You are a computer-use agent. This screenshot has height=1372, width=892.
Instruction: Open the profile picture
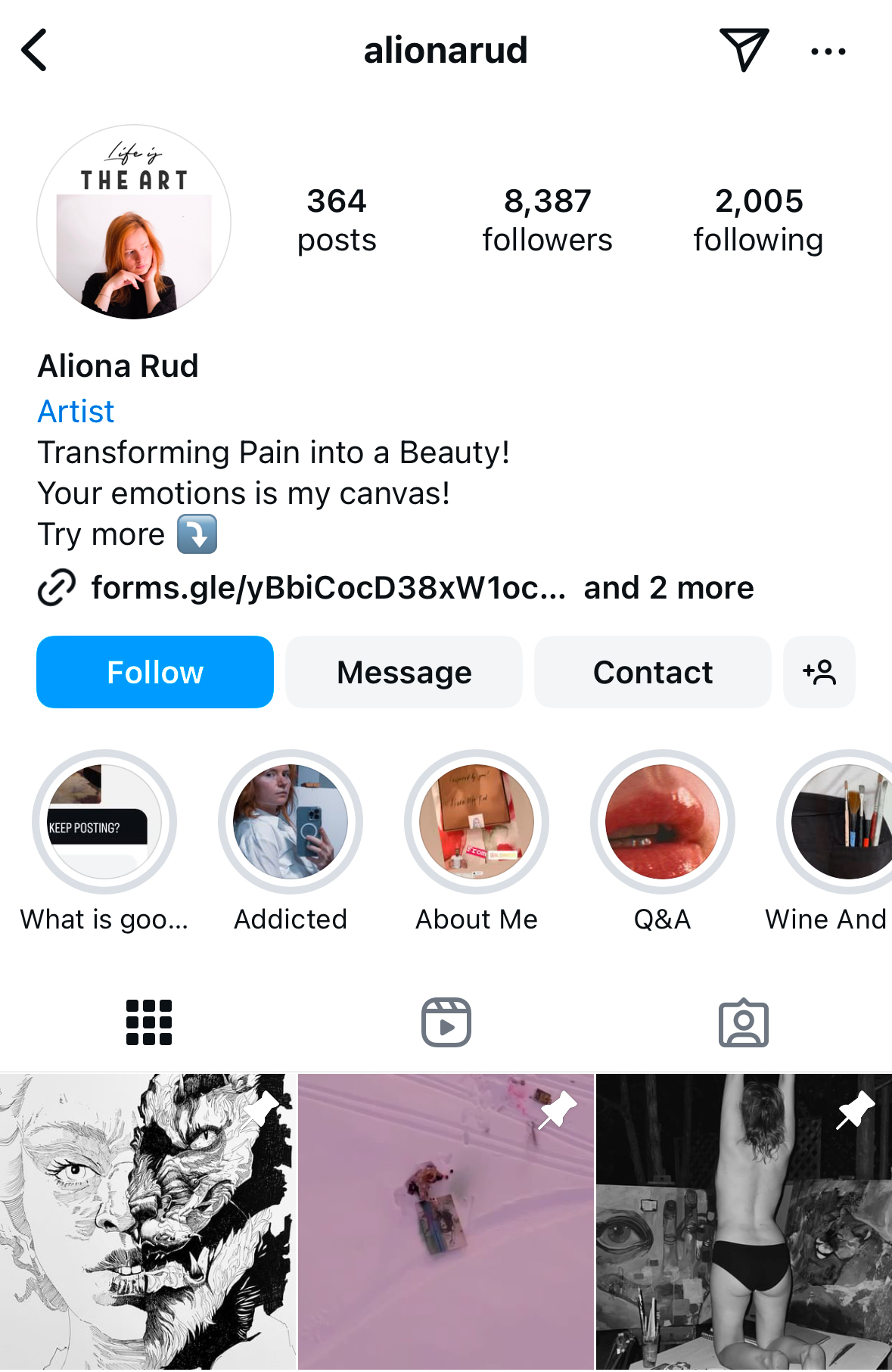click(x=134, y=222)
